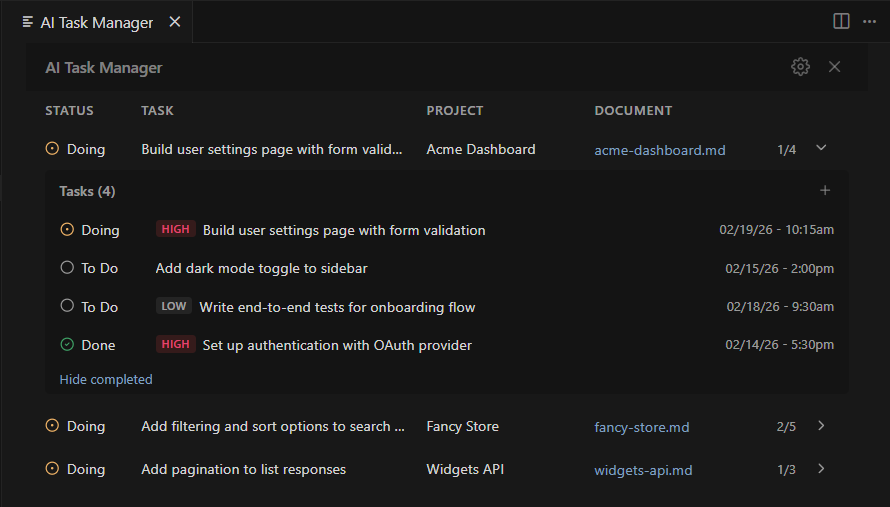Click the date 02/15/26 - 2:00pm

coord(779,269)
